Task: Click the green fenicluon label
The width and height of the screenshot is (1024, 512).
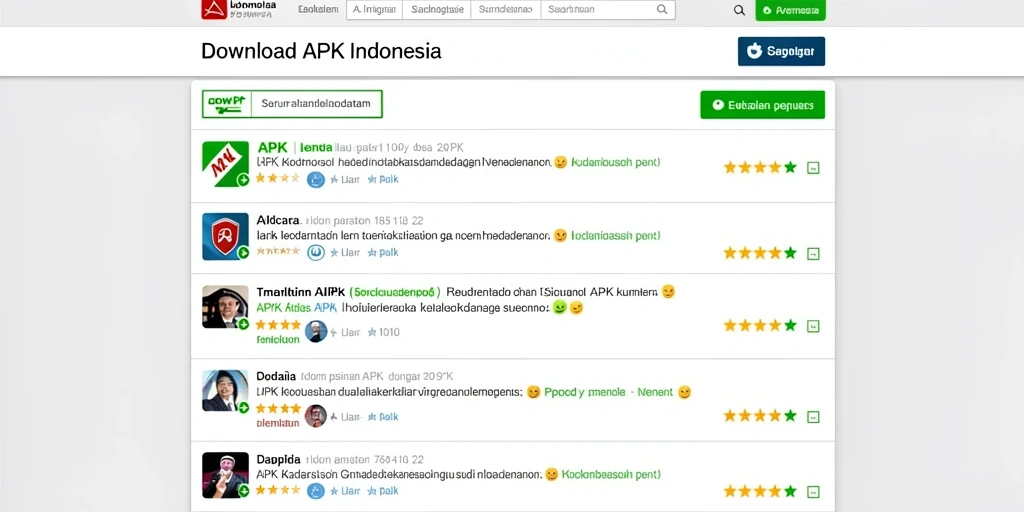Action: pyautogui.click(x=278, y=340)
